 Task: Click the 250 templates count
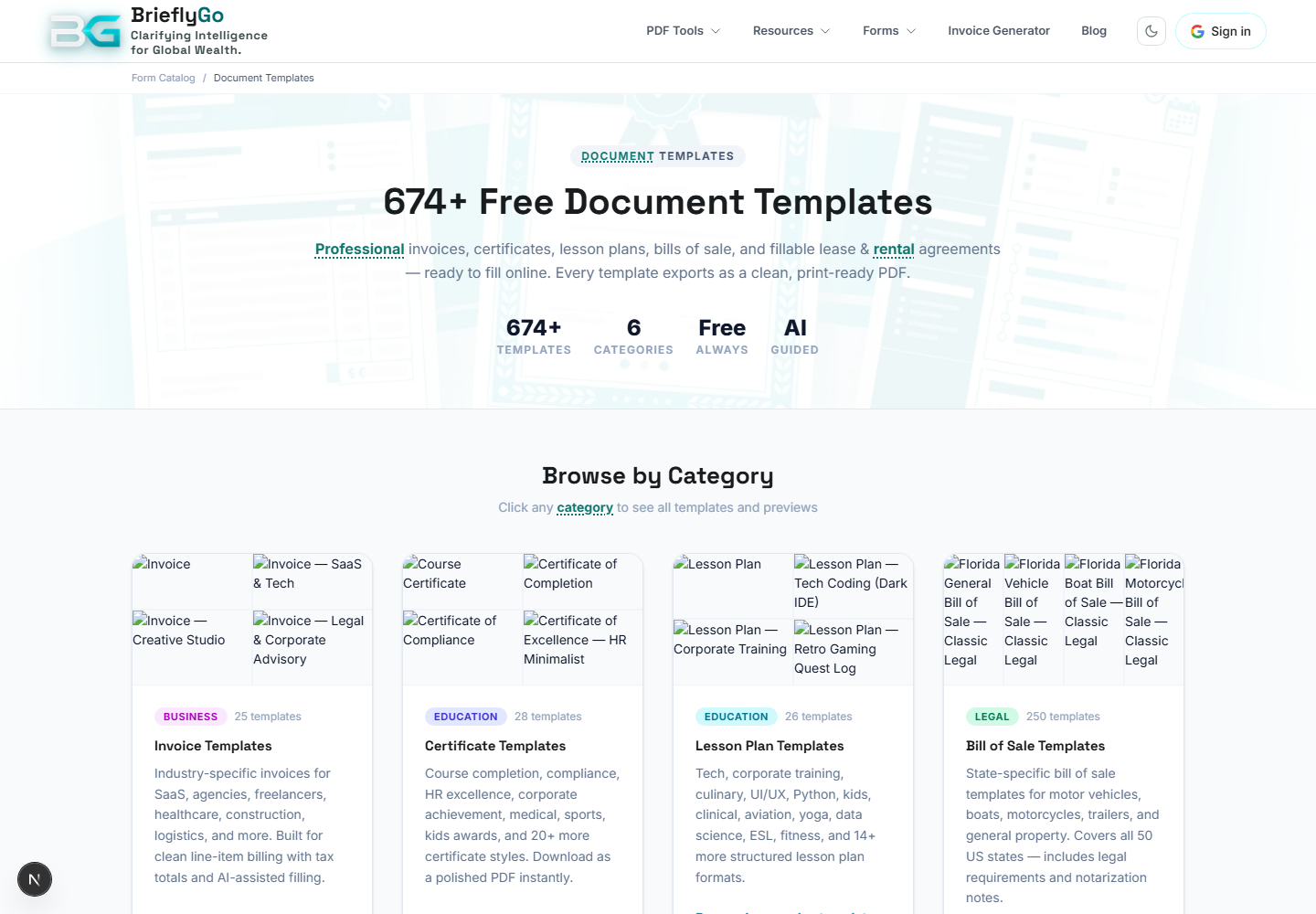pyautogui.click(x=1063, y=717)
